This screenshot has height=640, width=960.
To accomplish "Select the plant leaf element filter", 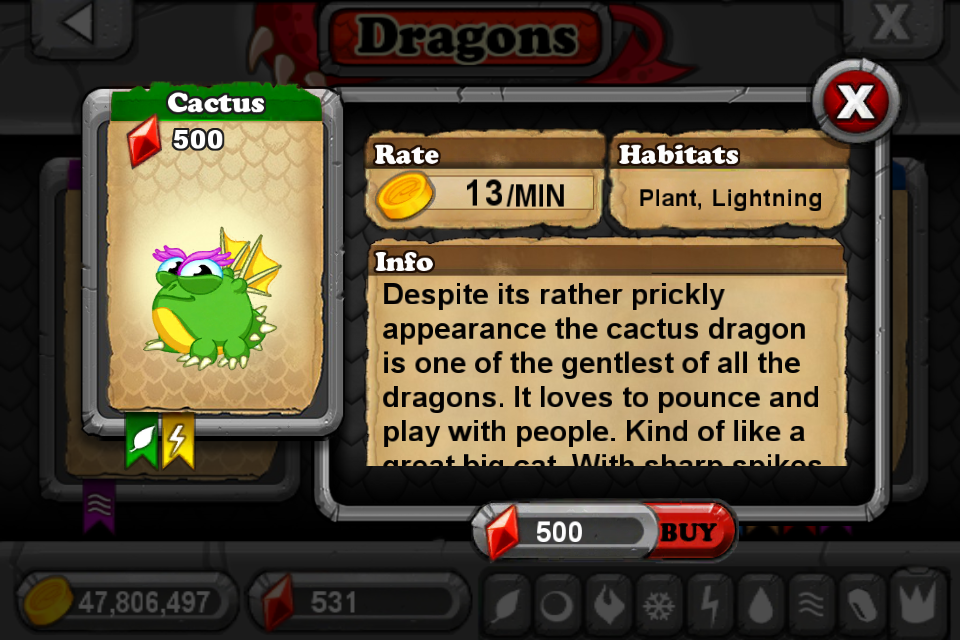I will coord(506,604).
